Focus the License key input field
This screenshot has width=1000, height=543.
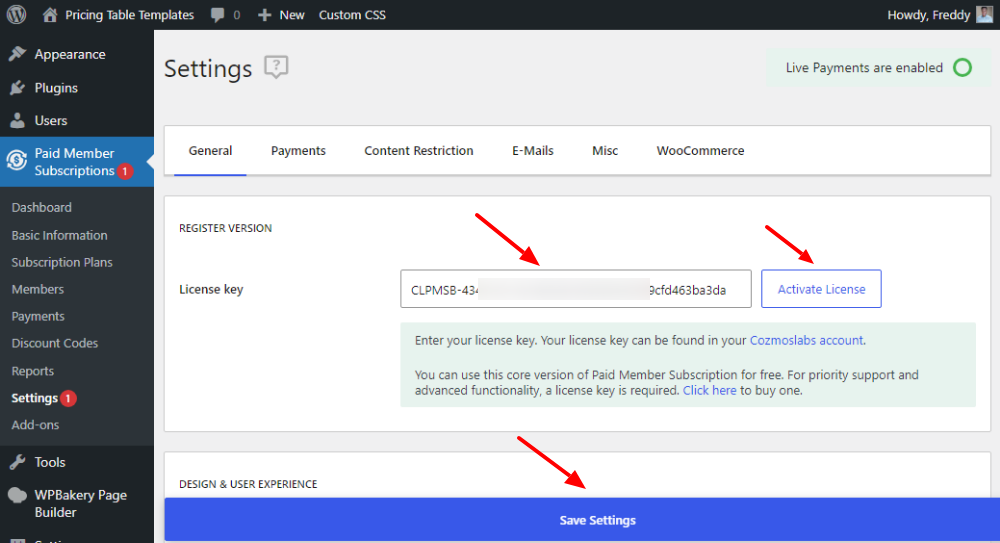(x=576, y=289)
